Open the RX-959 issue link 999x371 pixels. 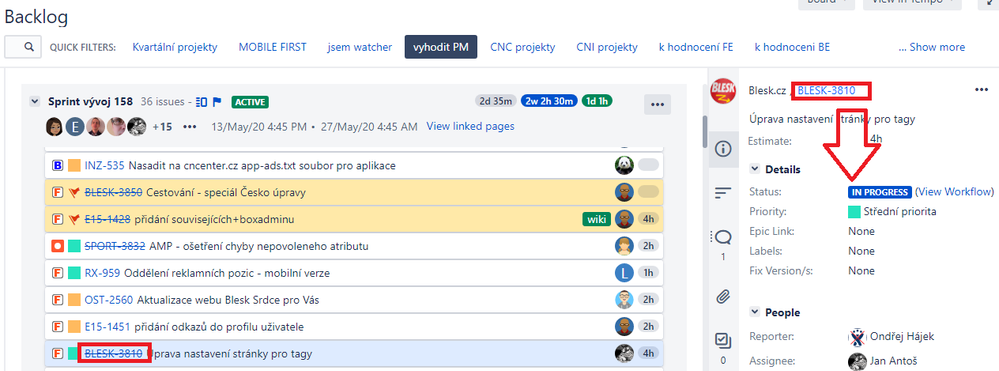click(102, 273)
